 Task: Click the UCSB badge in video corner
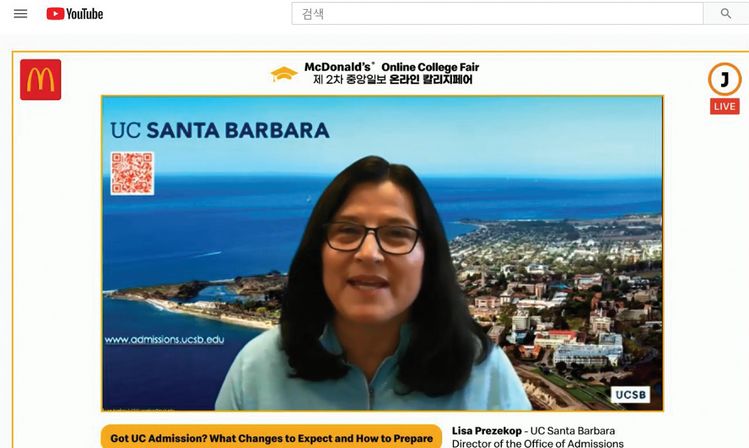point(631,395)
